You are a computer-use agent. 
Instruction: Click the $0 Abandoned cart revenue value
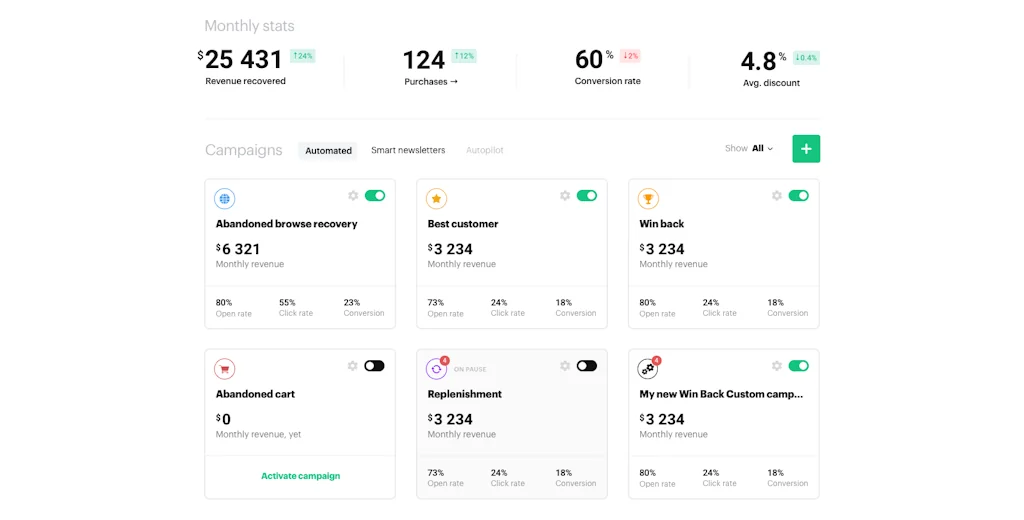(x=223, y=419)
